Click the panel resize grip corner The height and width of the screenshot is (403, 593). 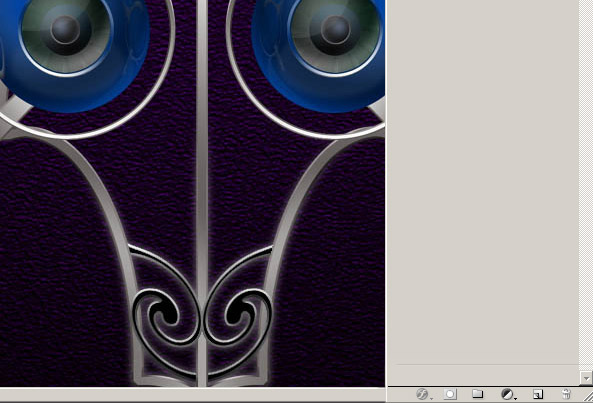(x=588, y=396)
